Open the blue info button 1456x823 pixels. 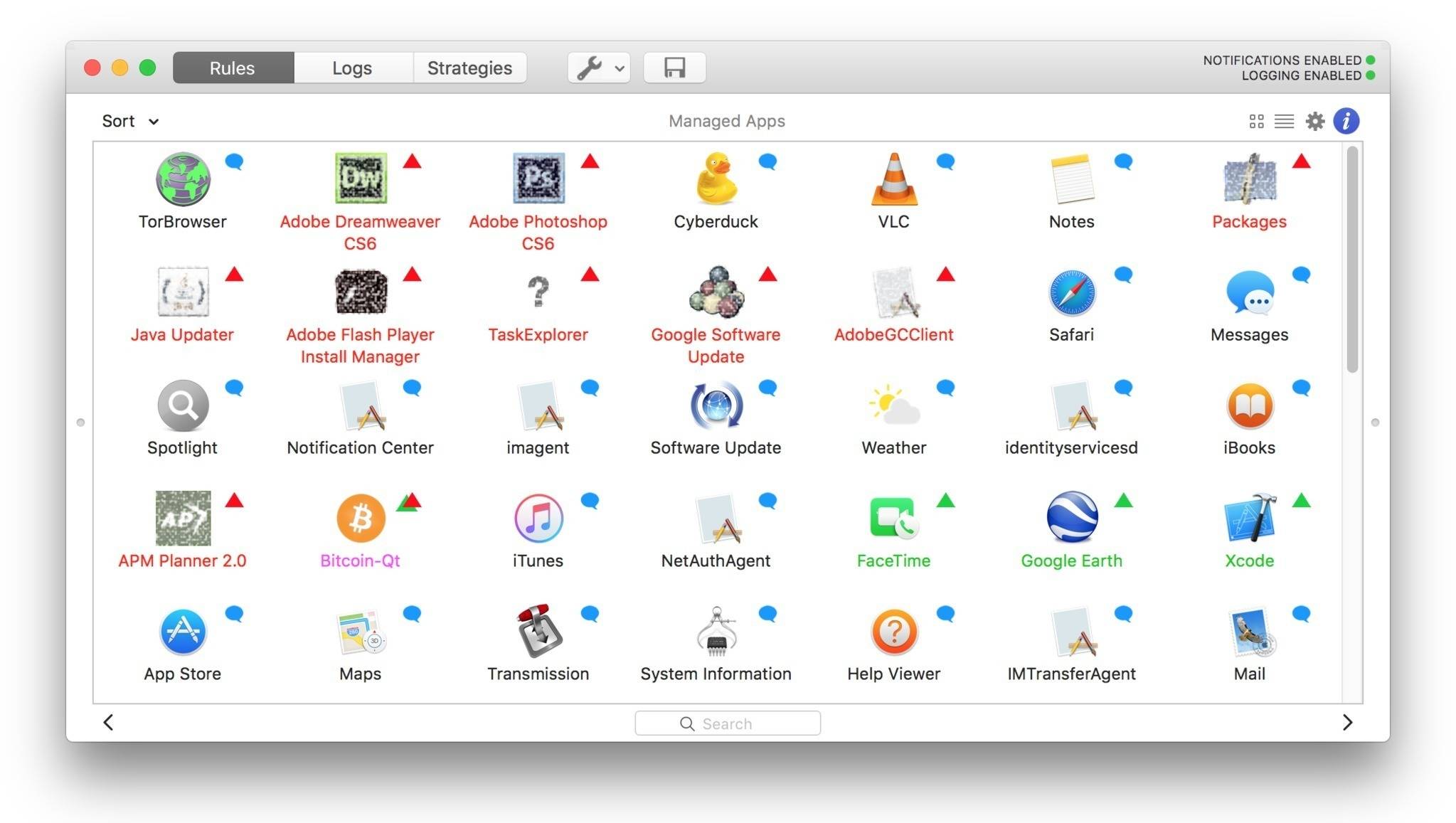[1346, 121]
